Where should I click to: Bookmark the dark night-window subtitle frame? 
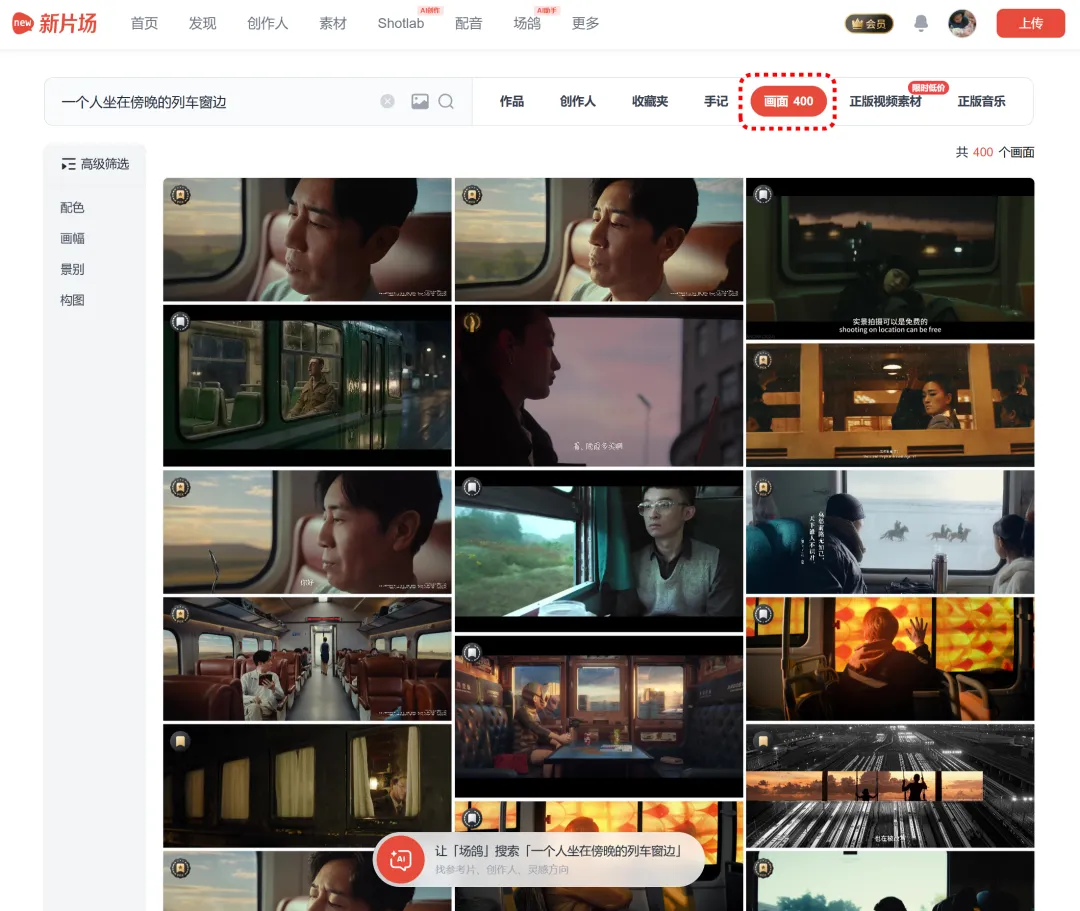(763, 195)
